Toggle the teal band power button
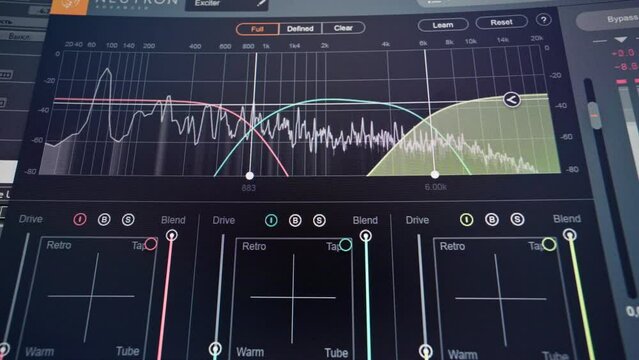 [x=271, y=221]
